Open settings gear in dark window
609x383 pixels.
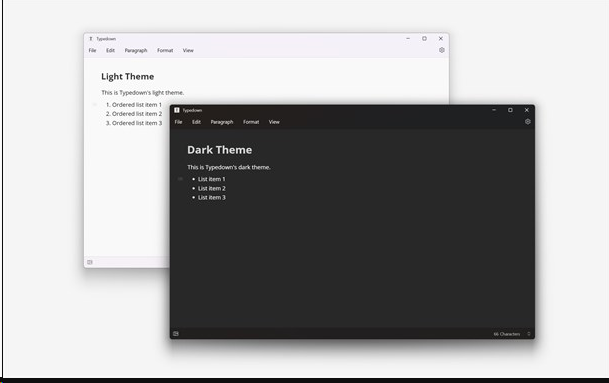(527, 122)
